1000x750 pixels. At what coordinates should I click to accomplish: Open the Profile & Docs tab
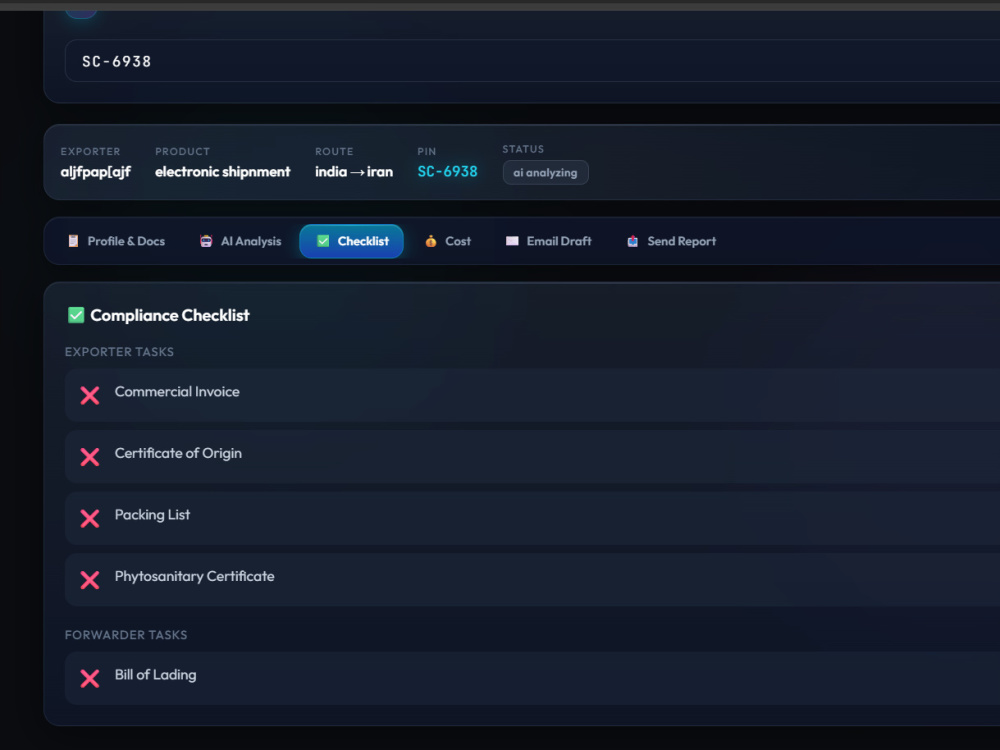click(x=116, y=241)
